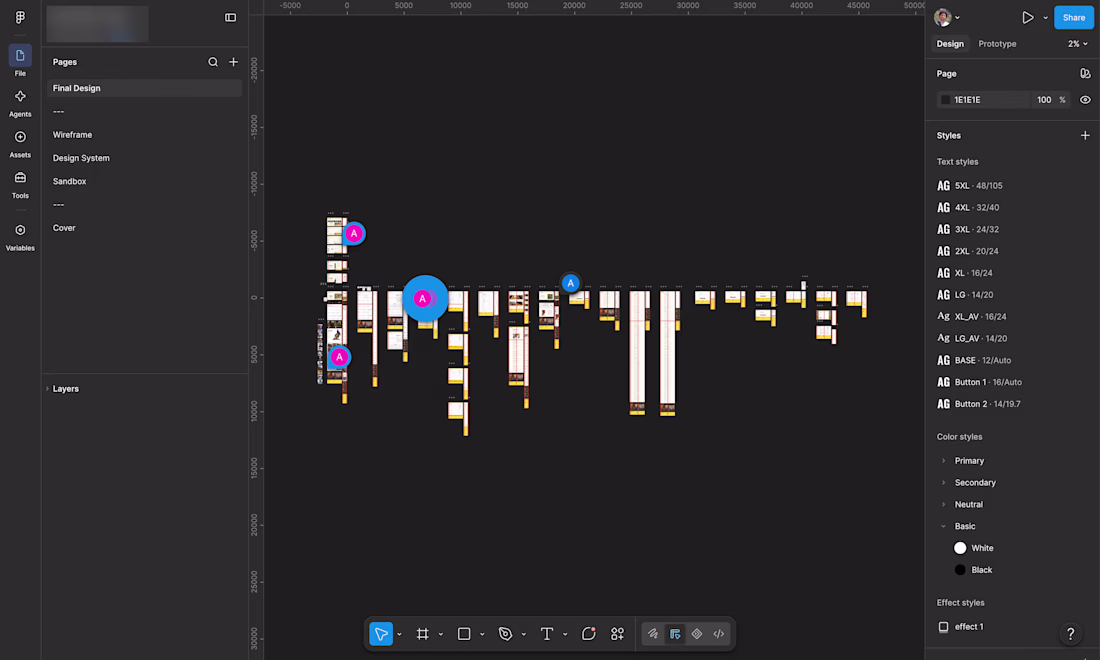Toggle Dev Mode code icon
The width and height of the screenshot is (1100, 660).
pos(719,634)
